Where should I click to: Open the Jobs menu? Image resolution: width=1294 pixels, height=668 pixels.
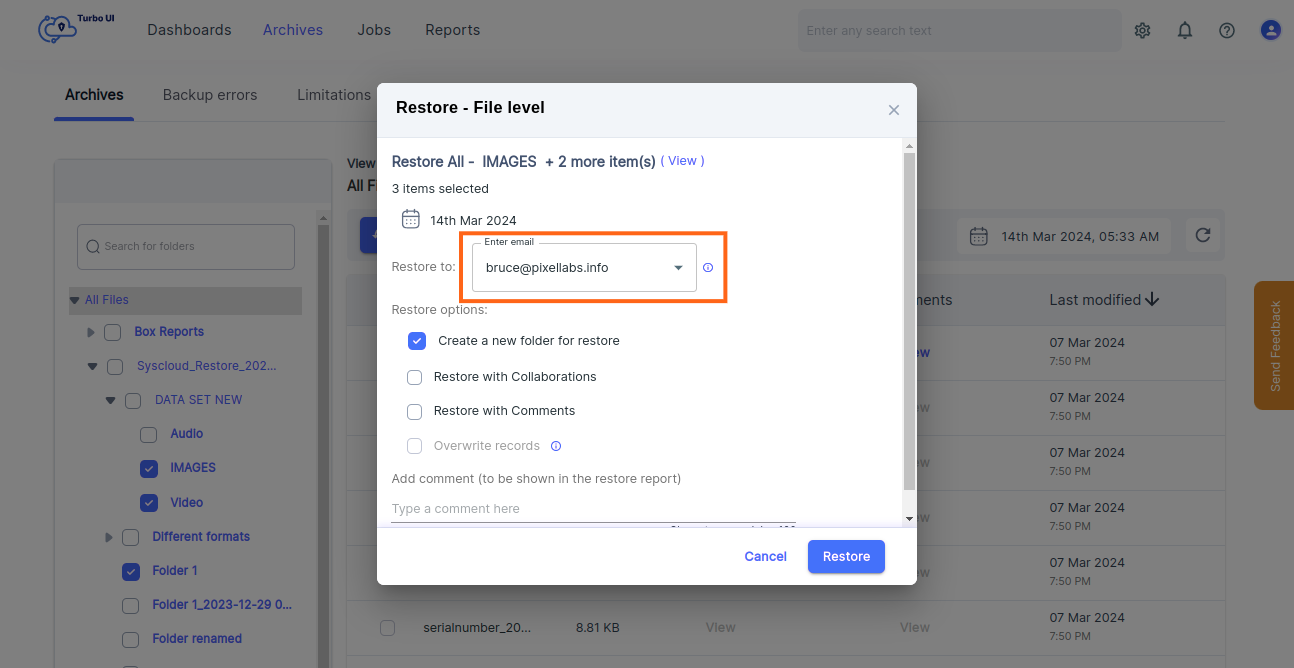point(374,30)
